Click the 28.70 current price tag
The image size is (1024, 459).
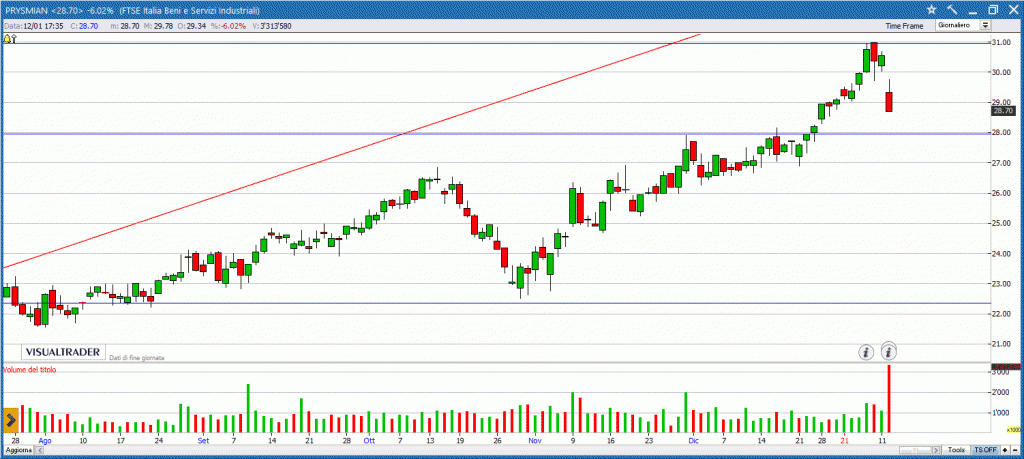1002,111
